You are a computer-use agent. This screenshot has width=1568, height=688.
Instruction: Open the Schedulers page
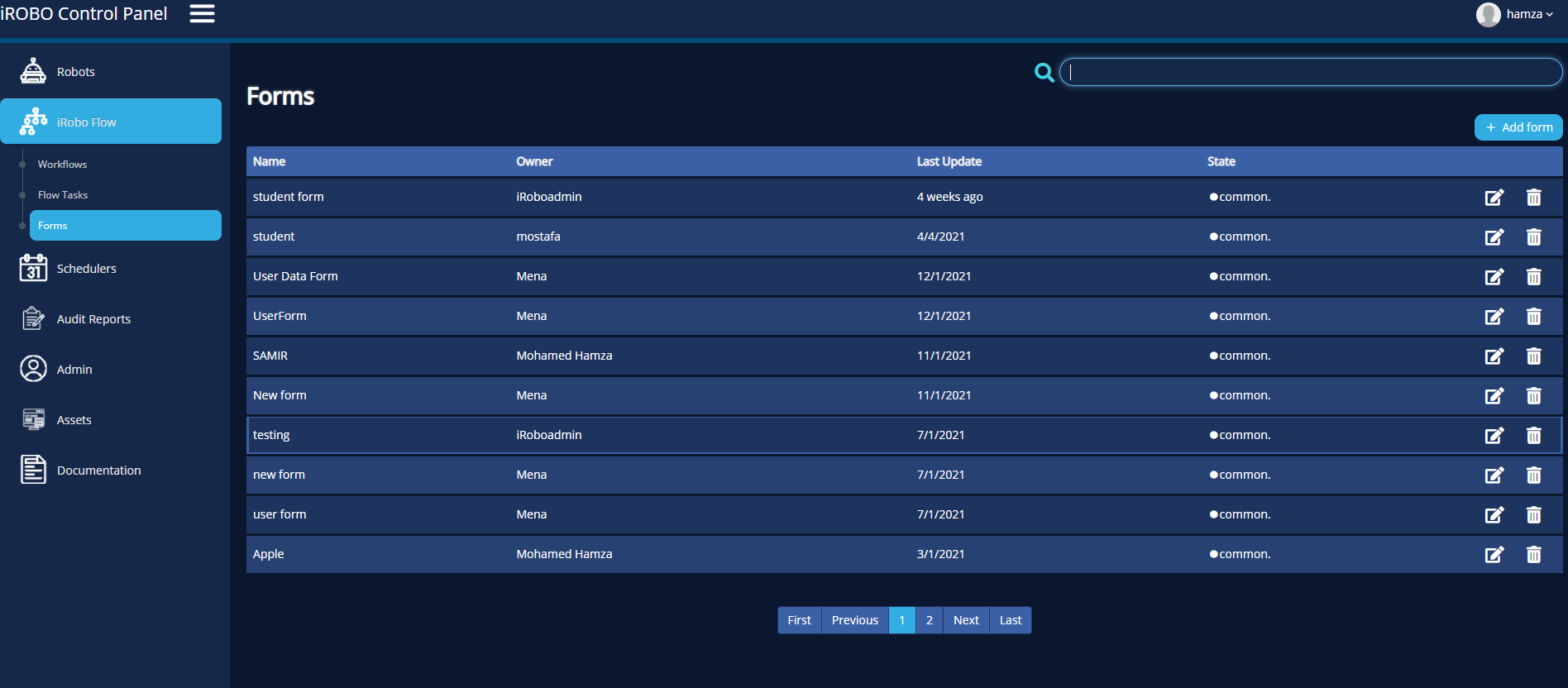[86, 269]
